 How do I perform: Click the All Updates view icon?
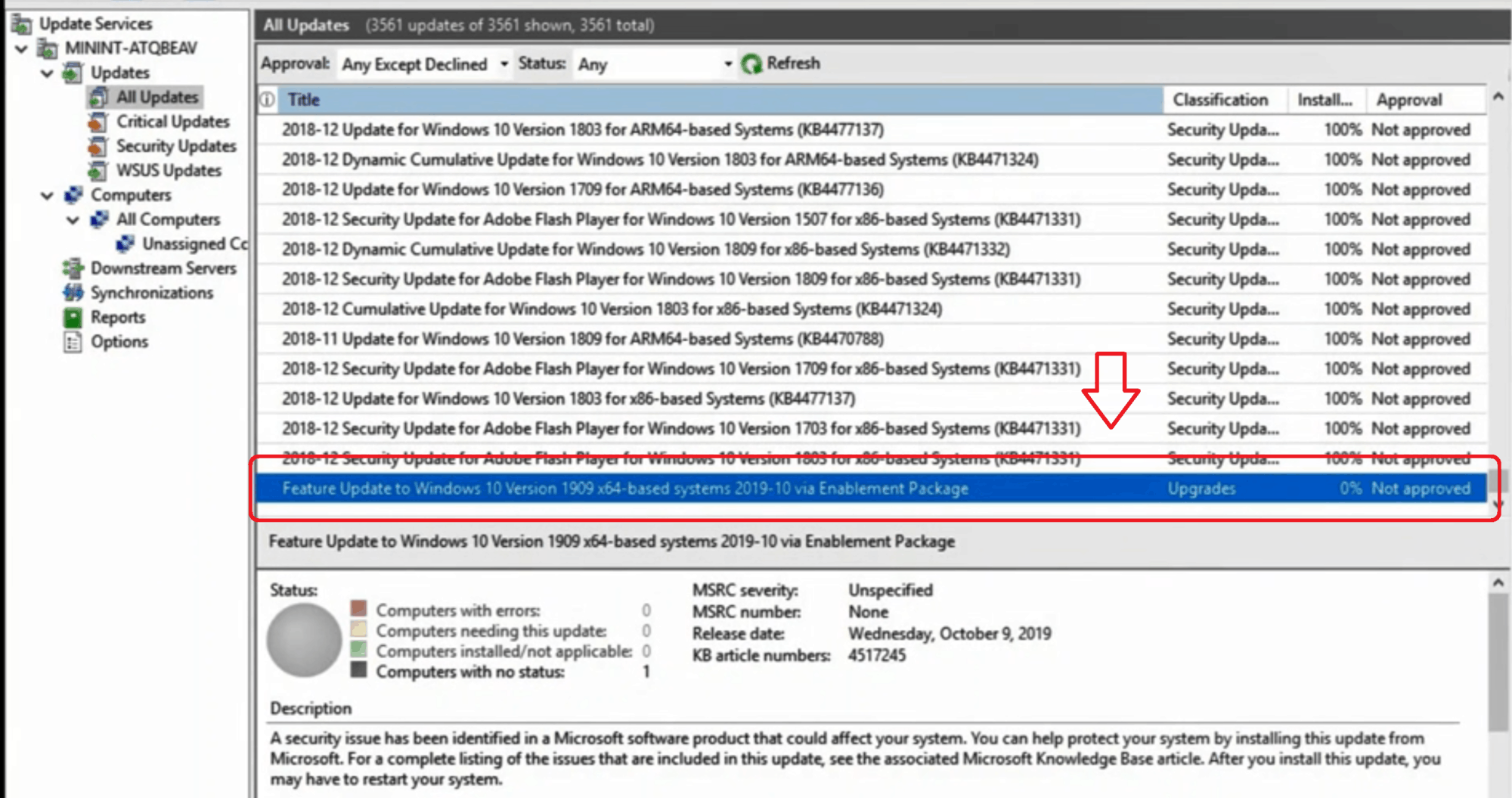pyautogui.click(x=98, y=98)
